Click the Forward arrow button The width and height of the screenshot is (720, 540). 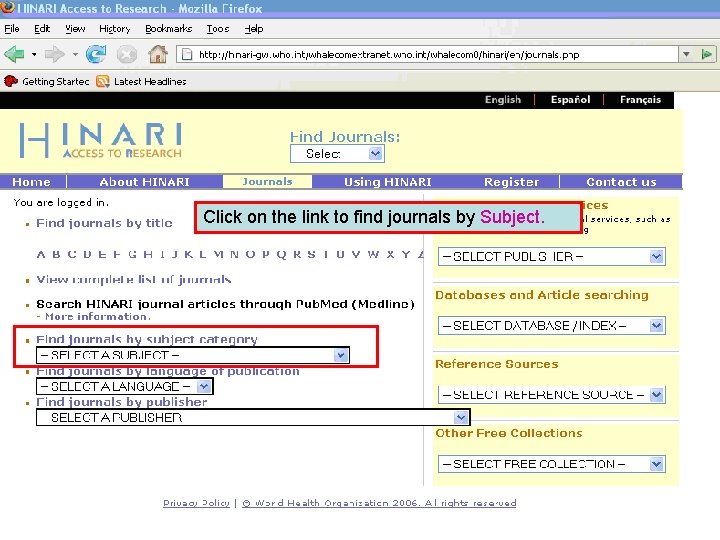[x=55, y=55]
